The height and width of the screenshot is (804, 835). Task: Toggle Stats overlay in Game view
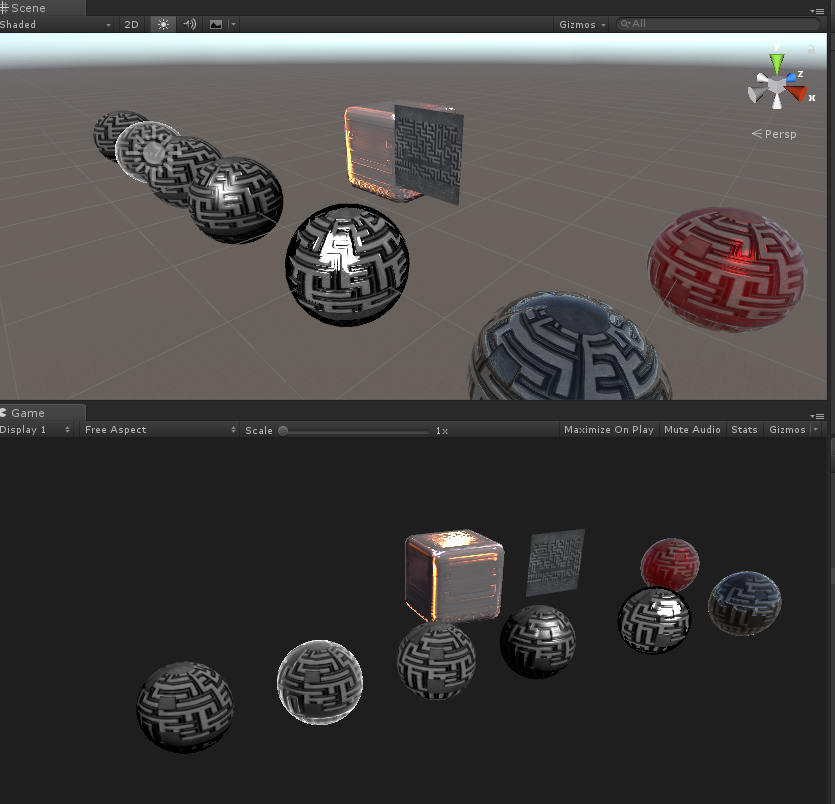pyautogui.click(x=744, y=430)
